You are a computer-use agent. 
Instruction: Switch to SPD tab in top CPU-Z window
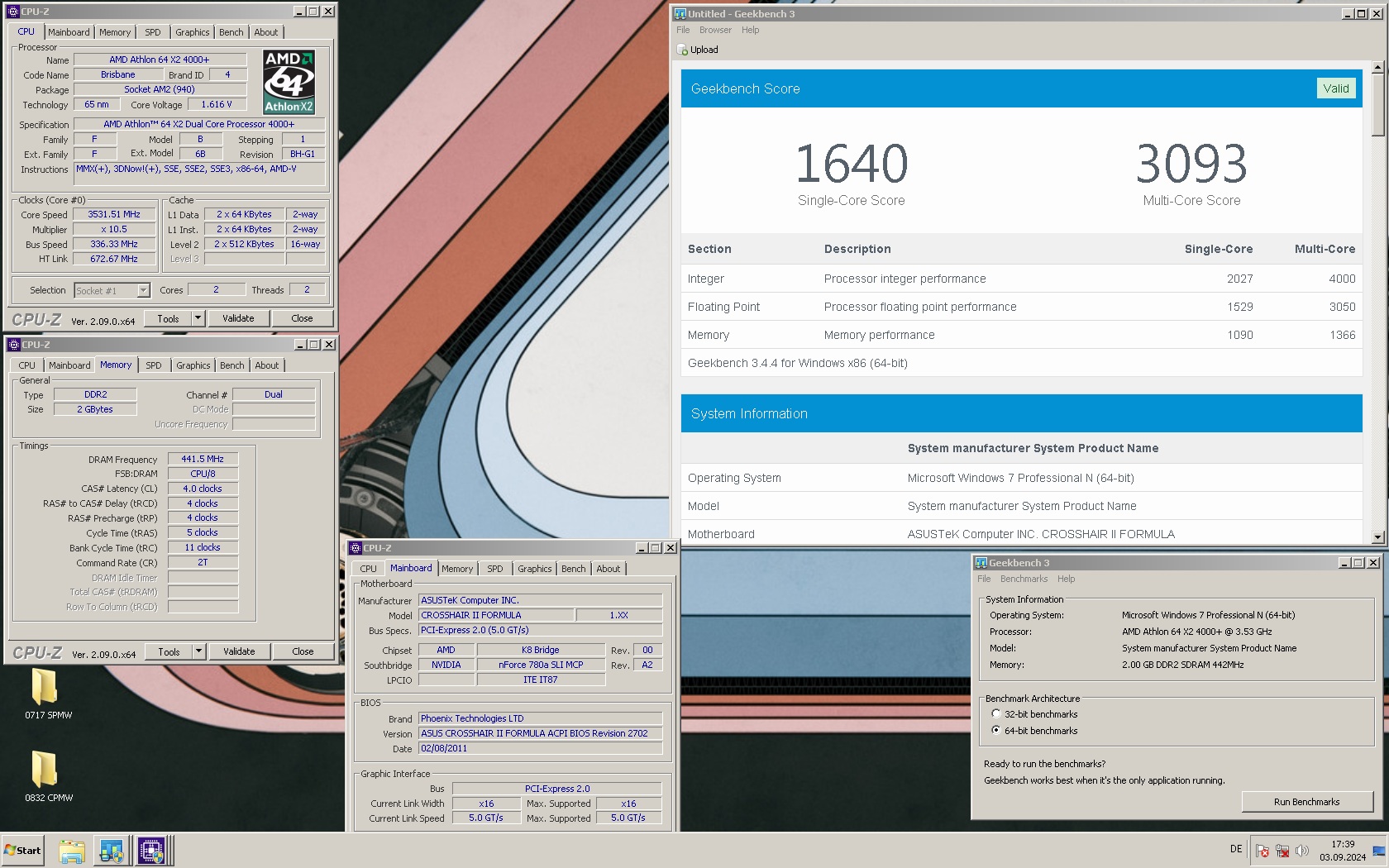153,32
